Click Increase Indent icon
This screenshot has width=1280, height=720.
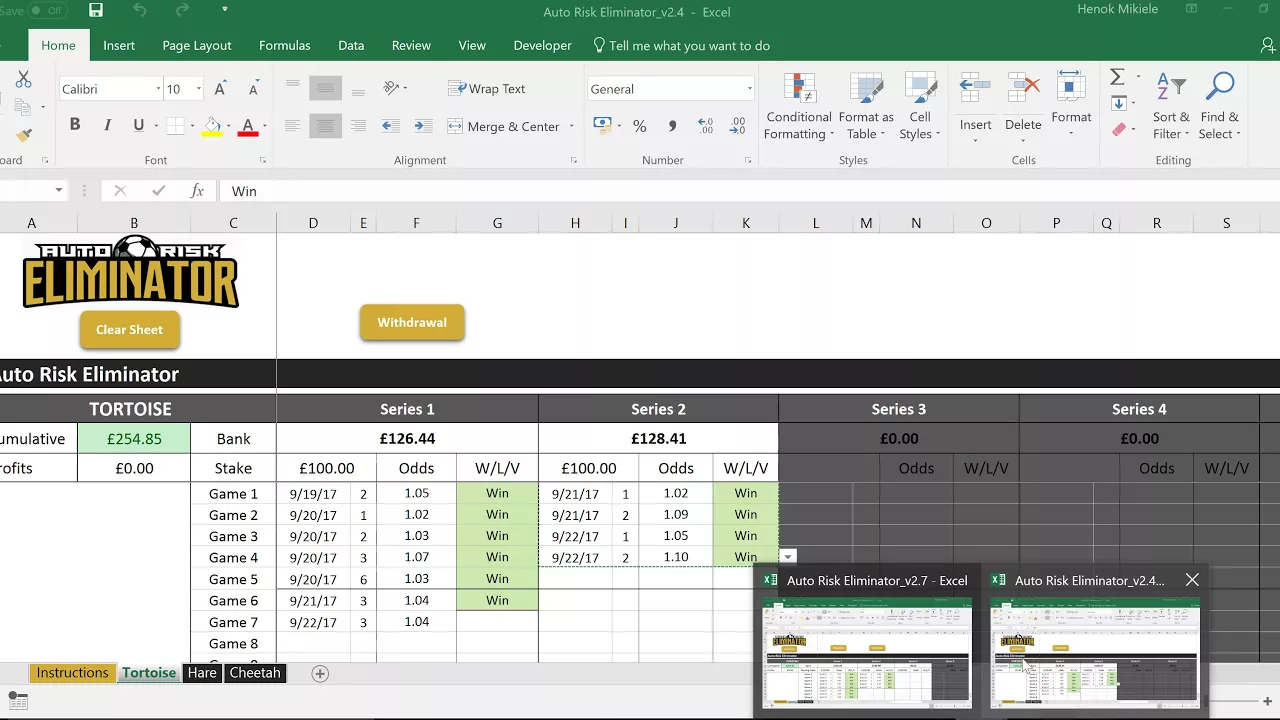click(423, 126)
